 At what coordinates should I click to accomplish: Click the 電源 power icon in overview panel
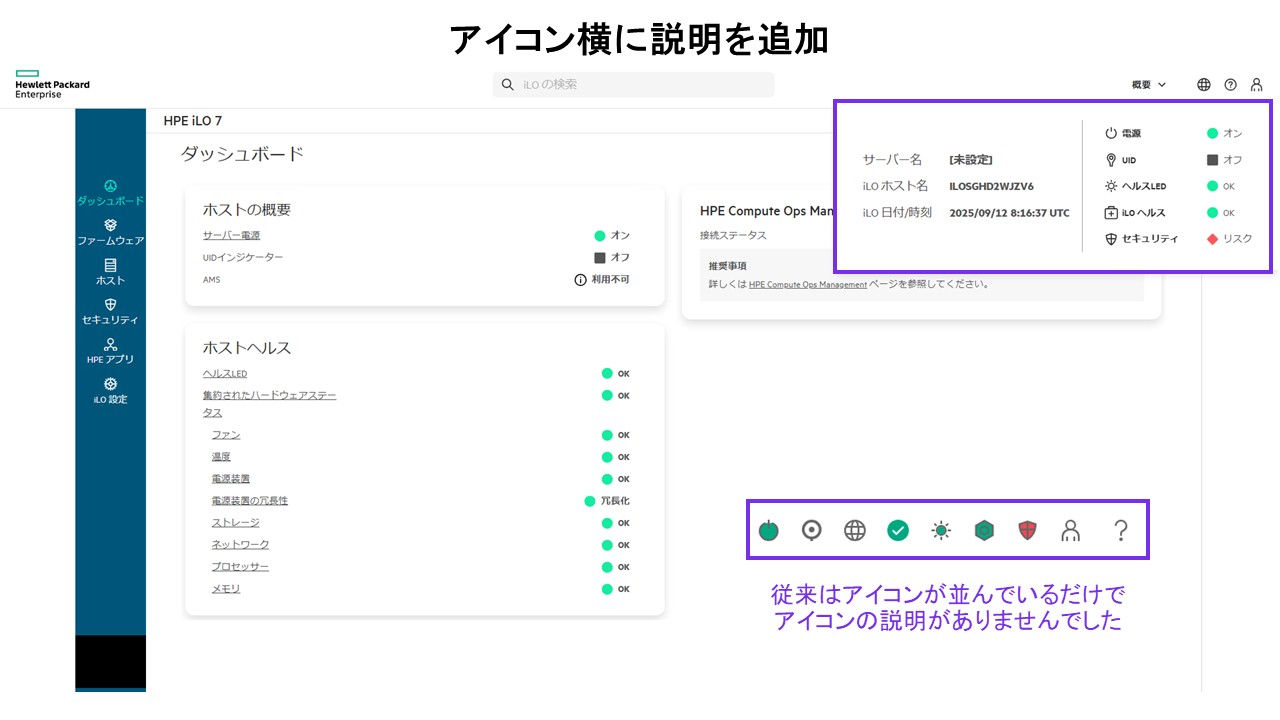click(1110, 133)
